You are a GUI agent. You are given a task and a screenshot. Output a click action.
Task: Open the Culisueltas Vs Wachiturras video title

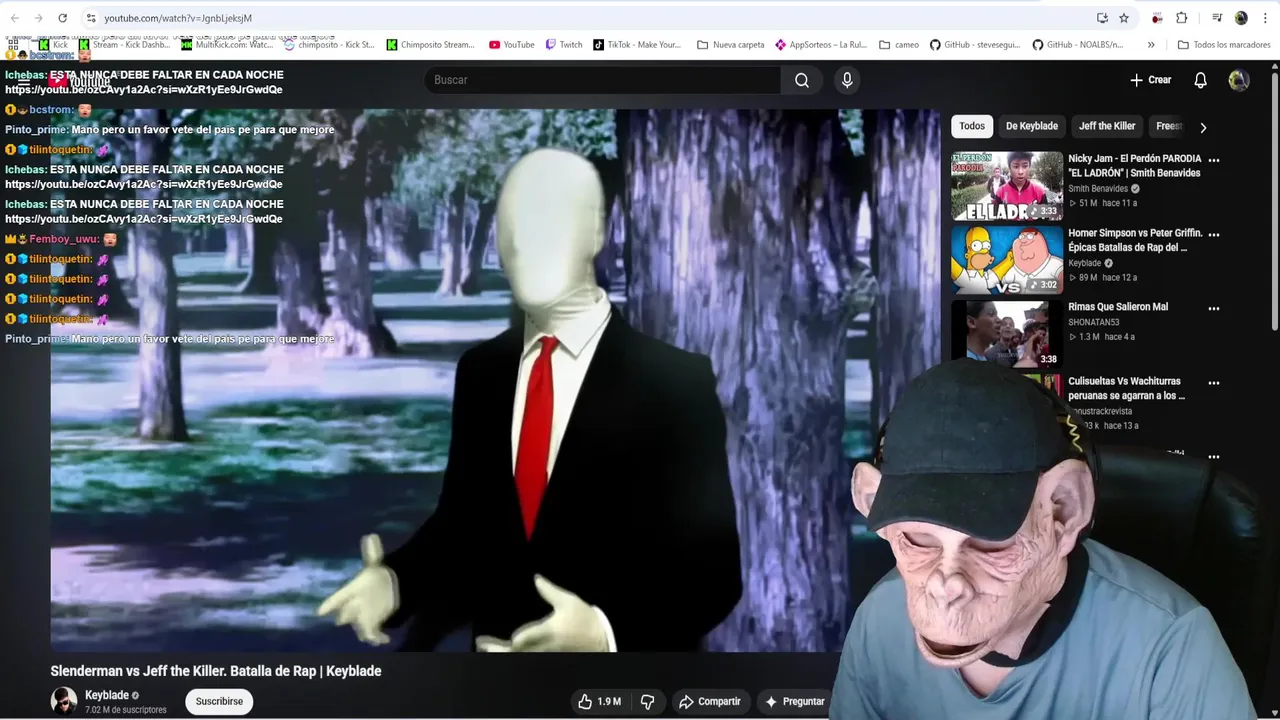(1126, 388)
